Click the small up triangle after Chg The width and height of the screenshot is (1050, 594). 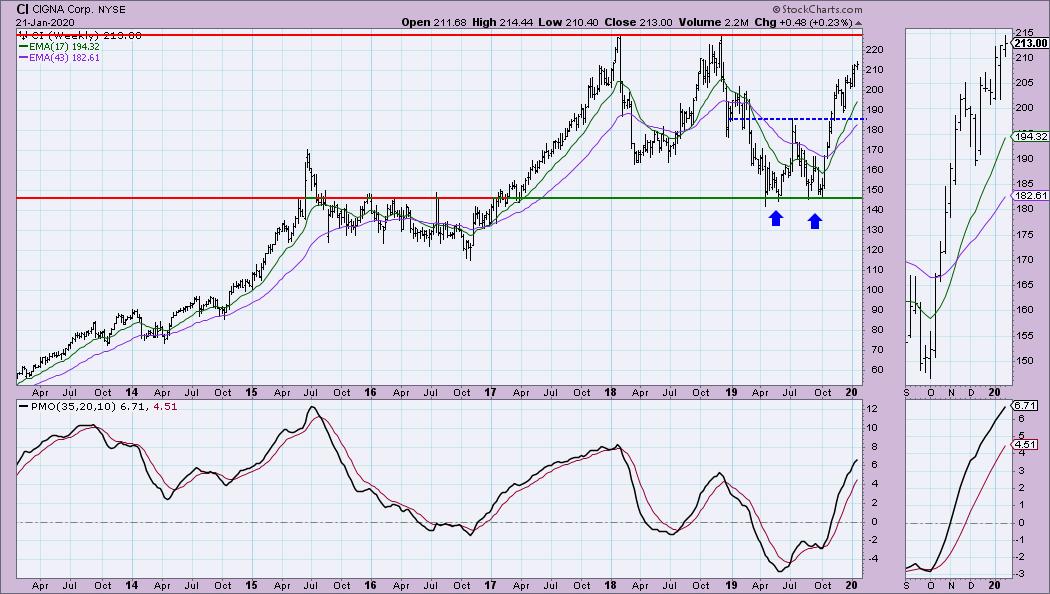tap(858, 23)
